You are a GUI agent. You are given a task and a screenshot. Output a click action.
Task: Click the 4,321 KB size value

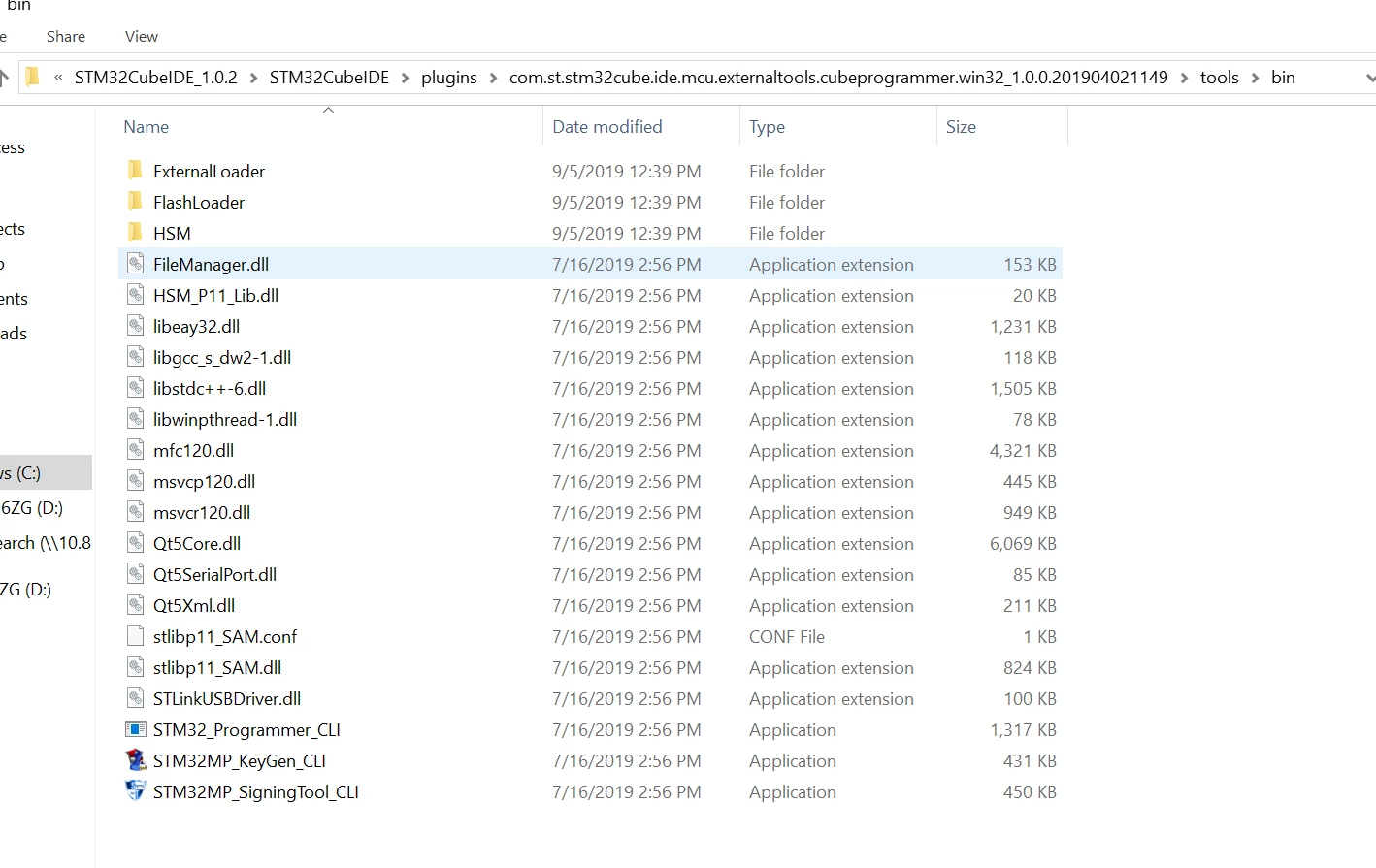[1023, 450]
